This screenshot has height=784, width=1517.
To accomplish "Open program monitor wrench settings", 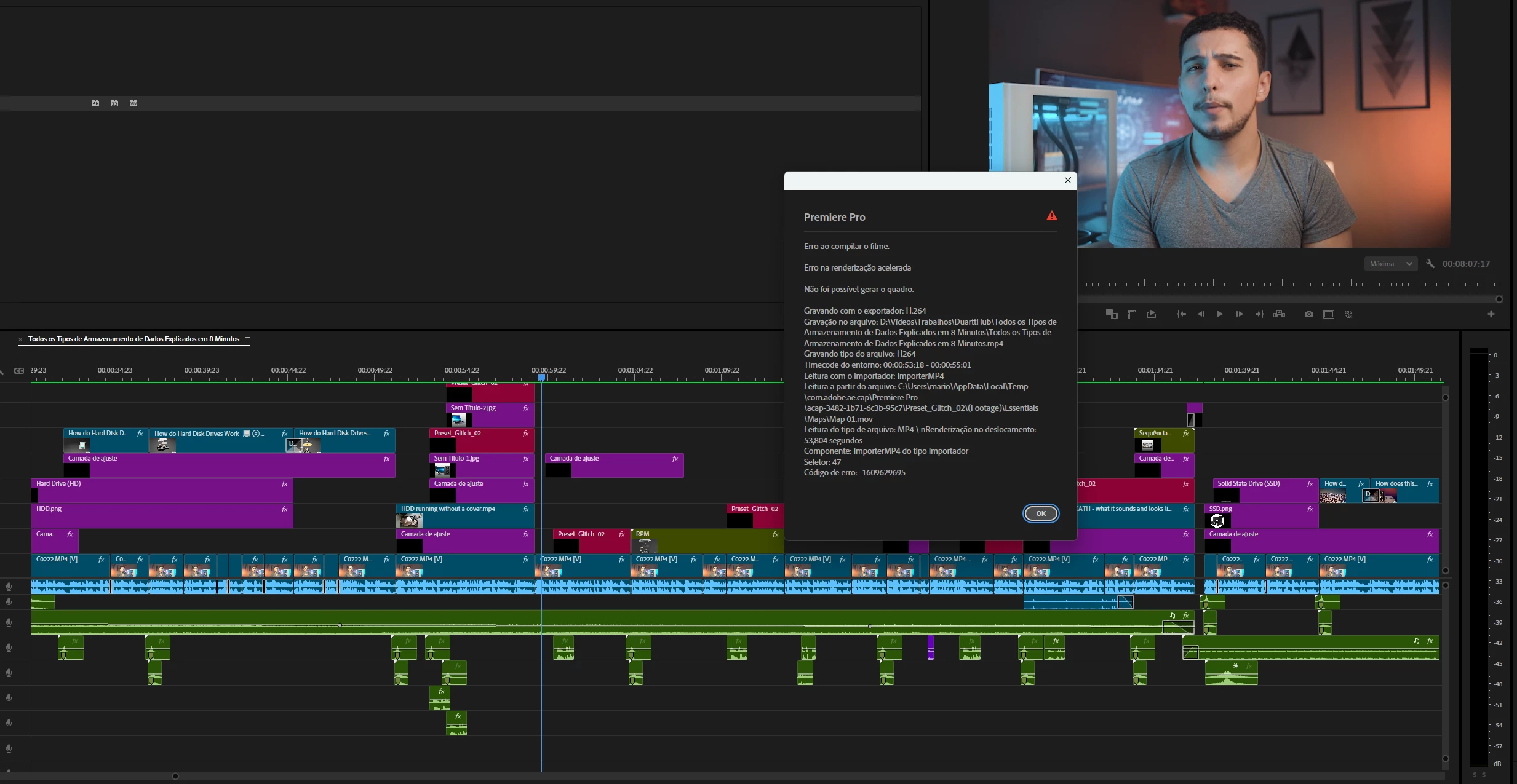I will 1430,264.
